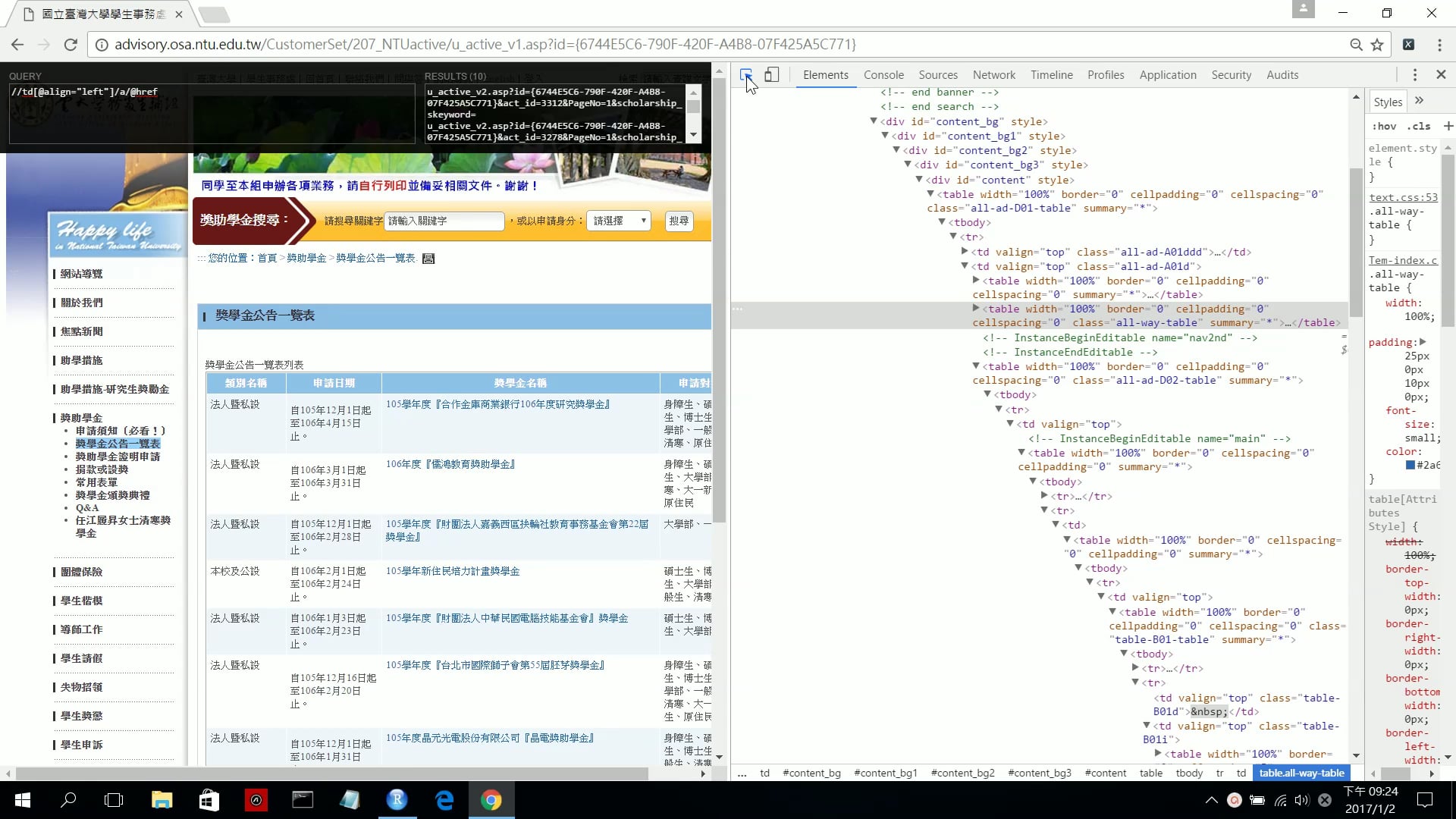Switch to the Network tab
Image resolution: width=1456 pixels, height=819 pixels.
pos(993,75)
